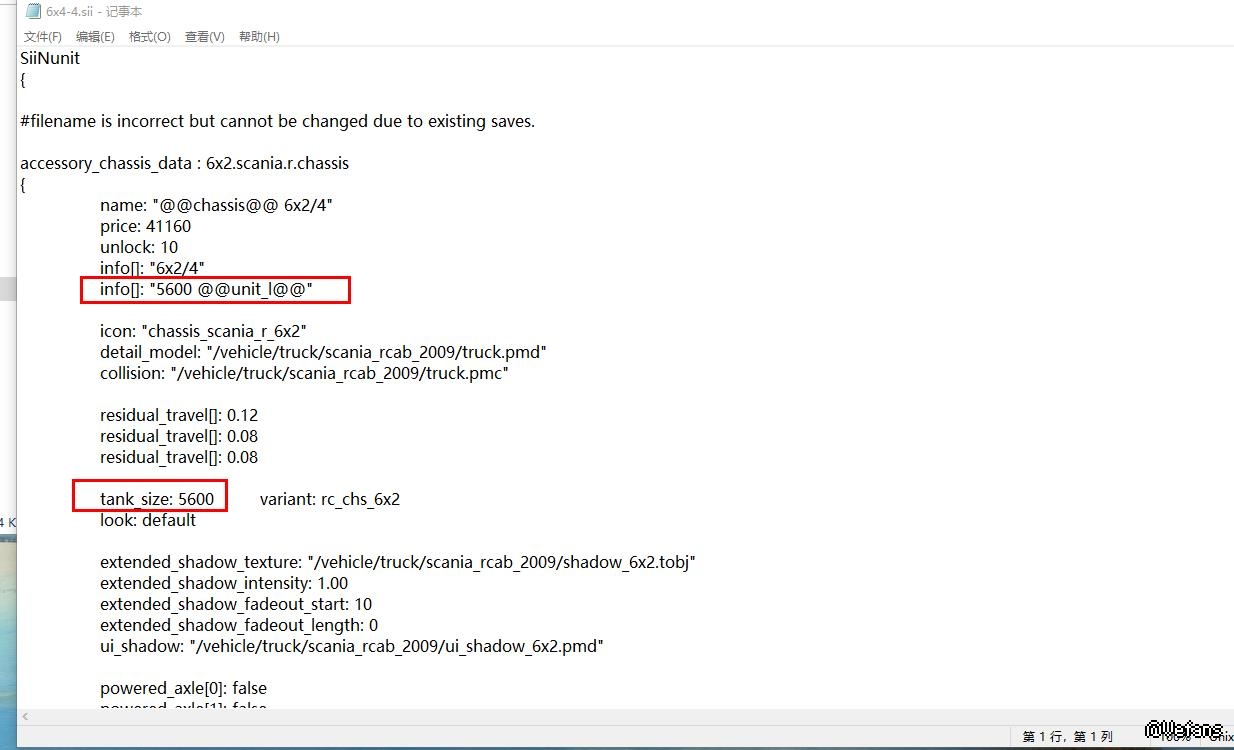Place cursor on the variant: rc_chs_6x2 text

click(329, 499)
